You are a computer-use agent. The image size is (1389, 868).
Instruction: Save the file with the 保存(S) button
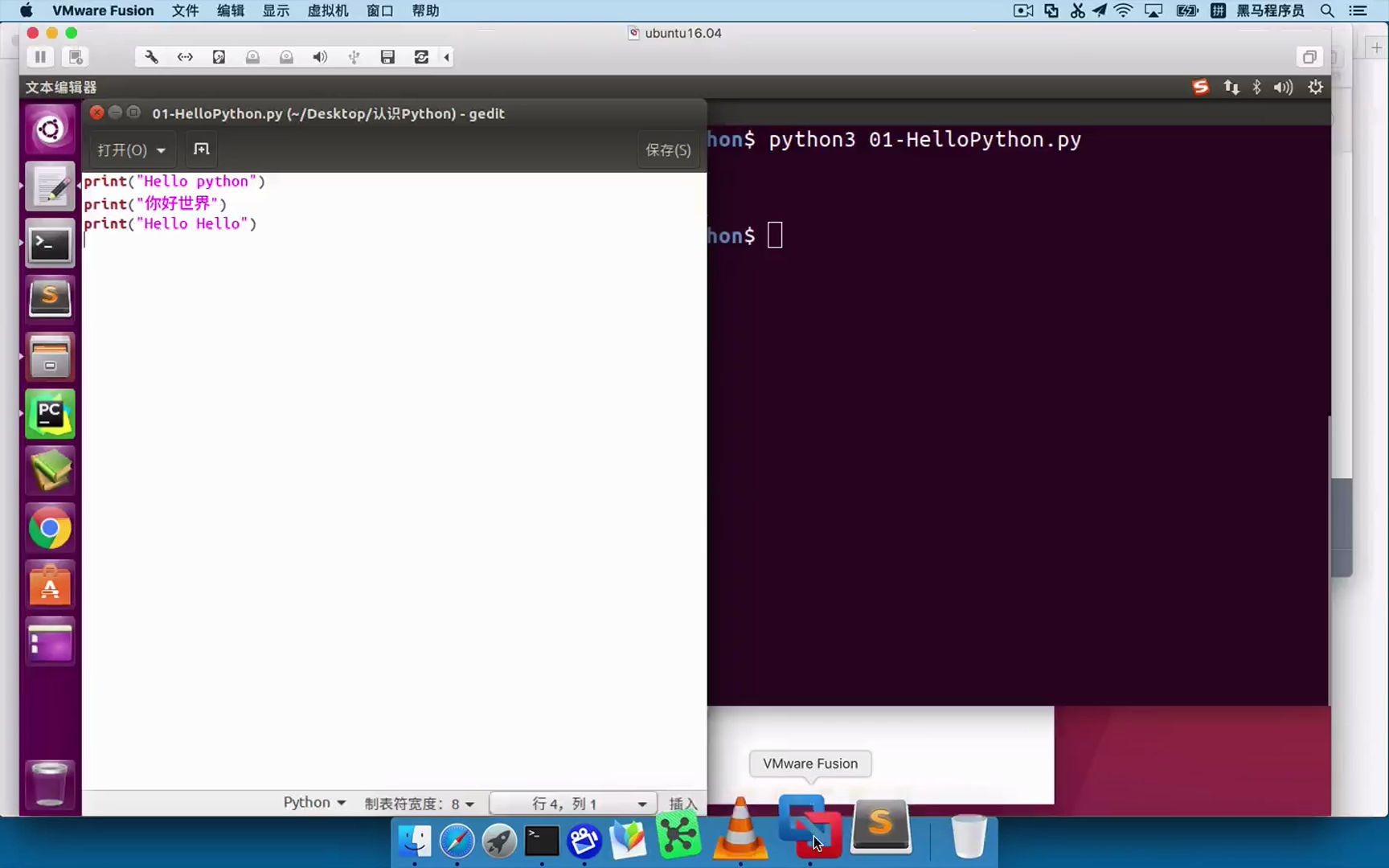[667, 149]
